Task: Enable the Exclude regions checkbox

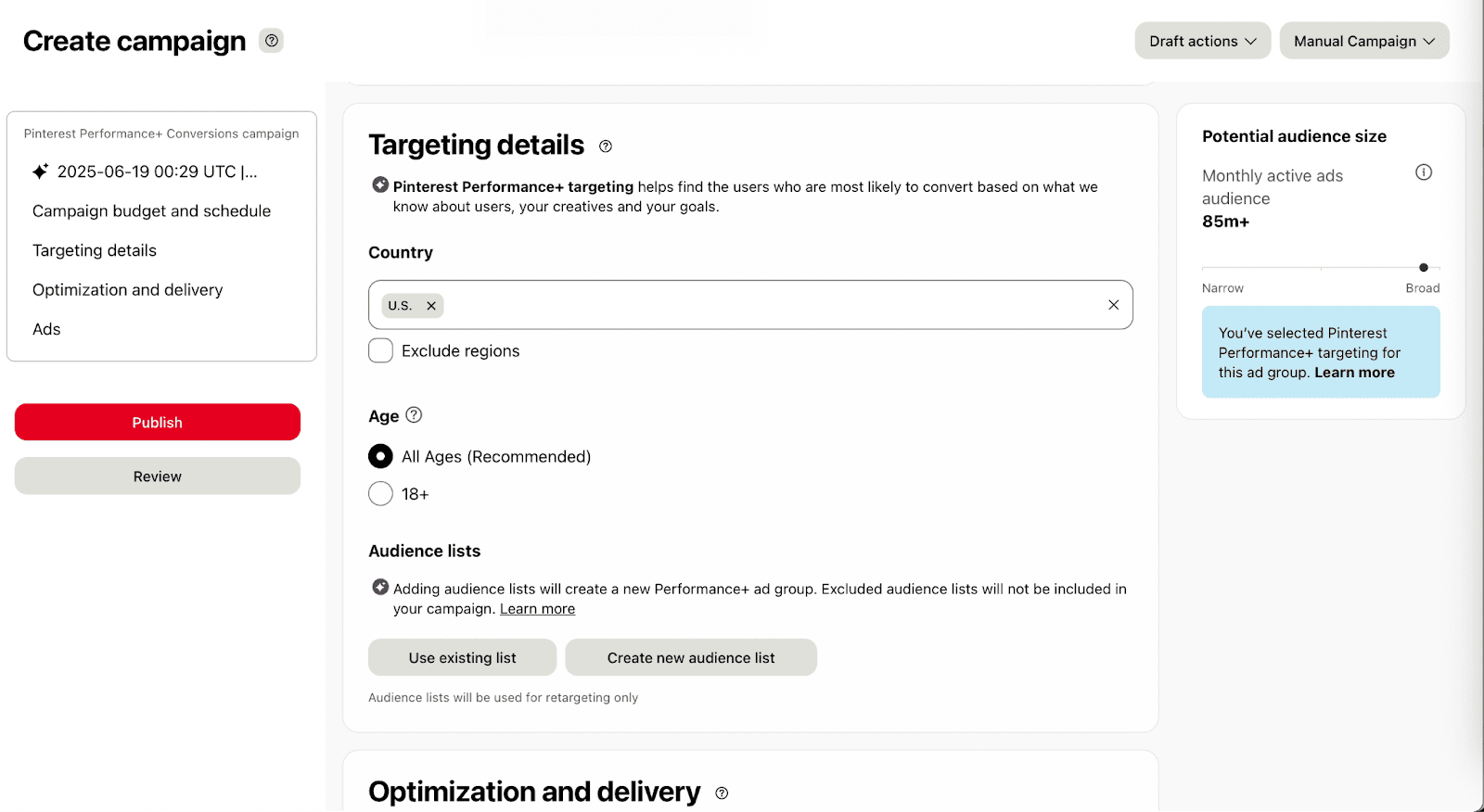Action: 380,350
